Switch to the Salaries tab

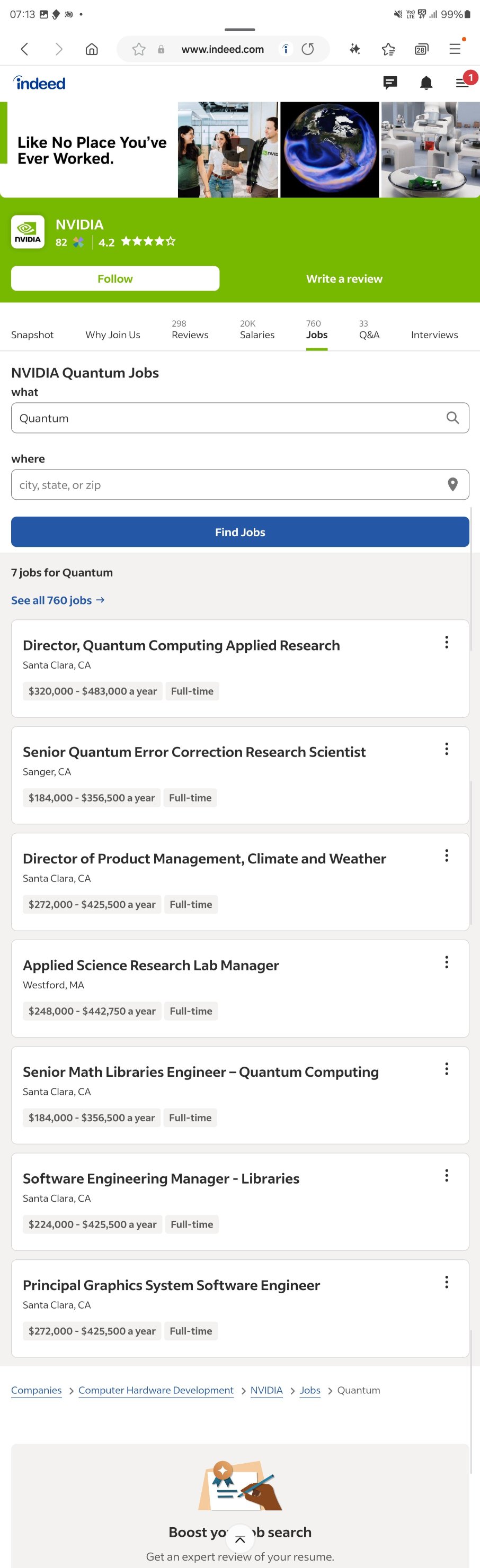pyautogui.click(x=257, y=329)
